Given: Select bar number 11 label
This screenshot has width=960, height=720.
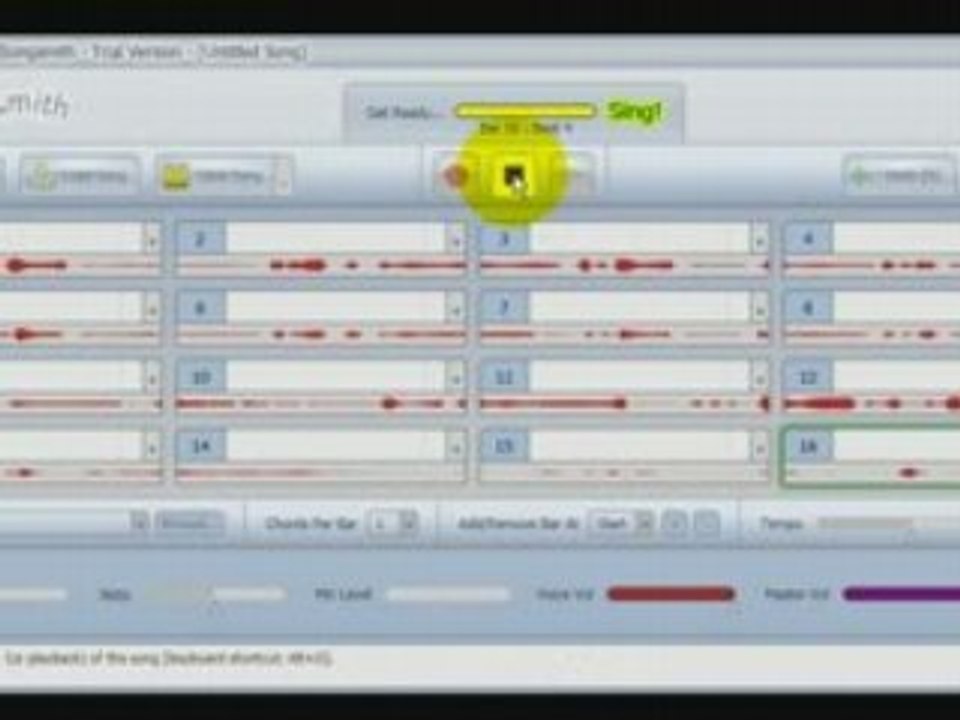Looking at the screenshot, I should [504, 377].
